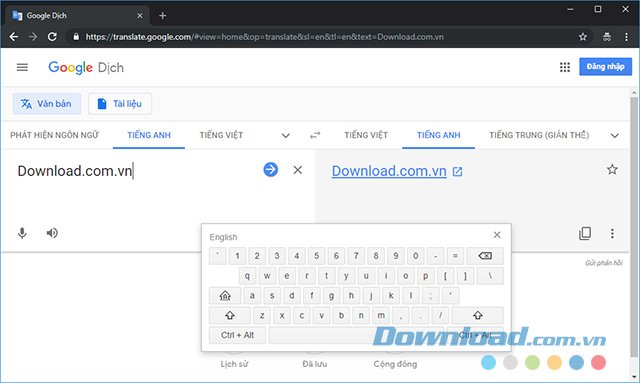Screen dimensions: 640x383
Task: Select the Tiếng Trung (Giản Thể) target tab
Action: click(x=539, y=135)
